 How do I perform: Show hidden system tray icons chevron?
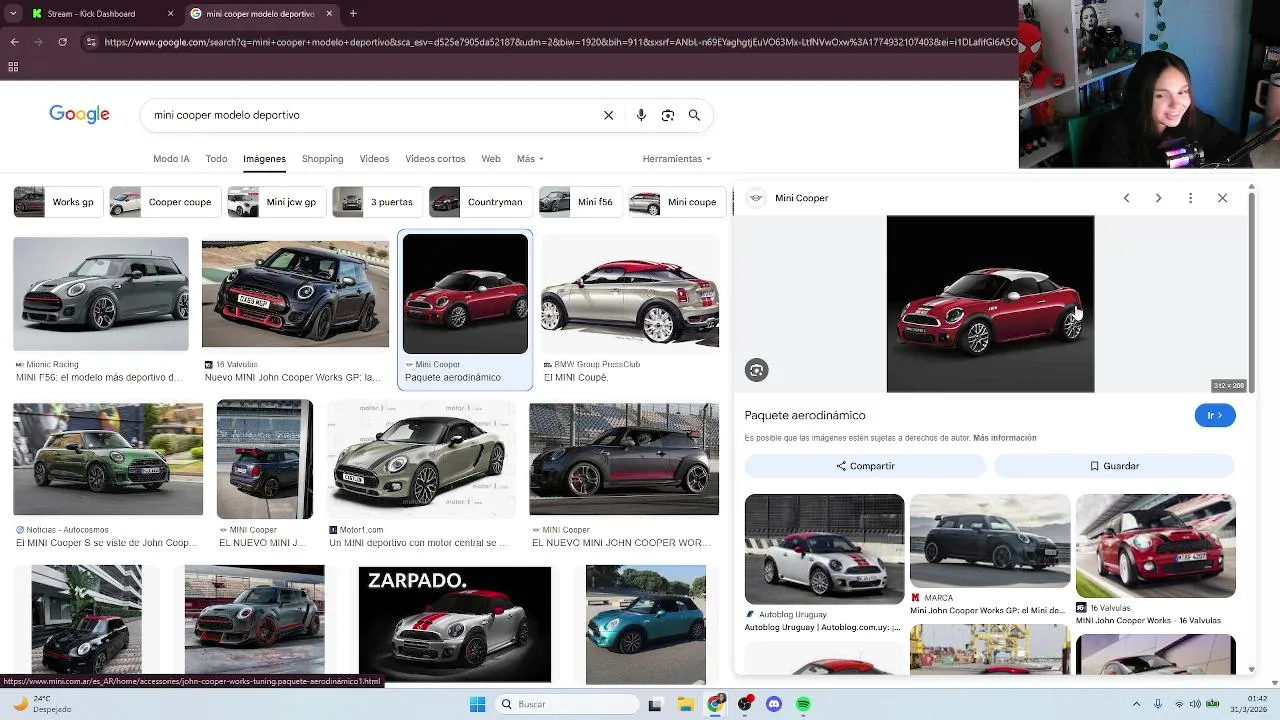[x=1136, y=704]
